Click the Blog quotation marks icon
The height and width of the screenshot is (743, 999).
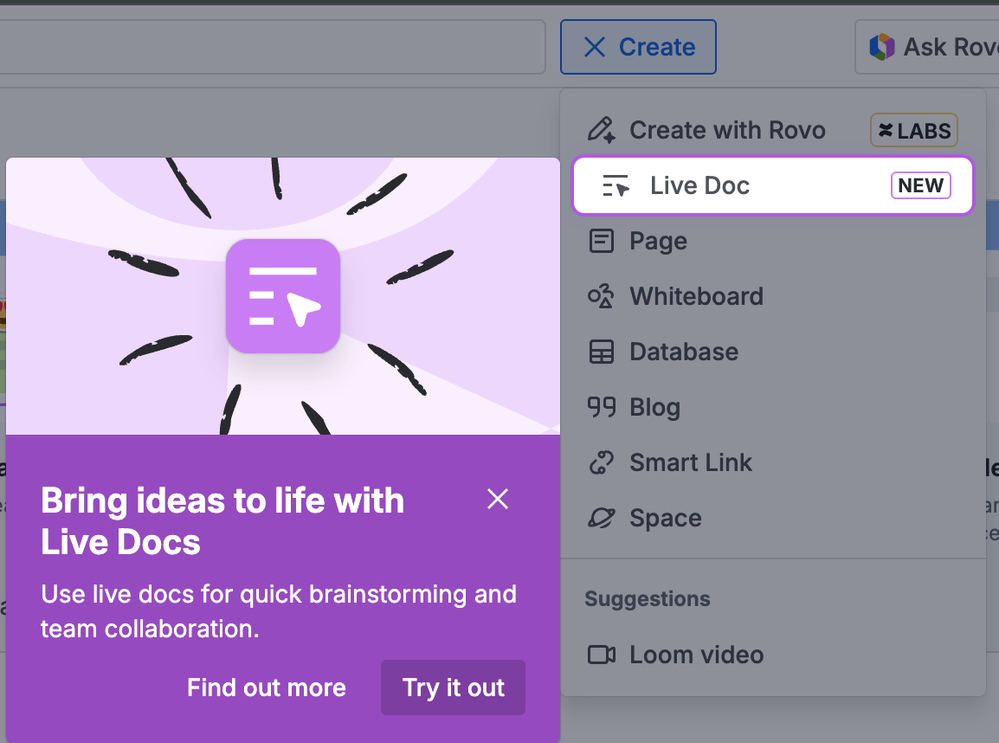pyautogui.click(x=601, y=407)
